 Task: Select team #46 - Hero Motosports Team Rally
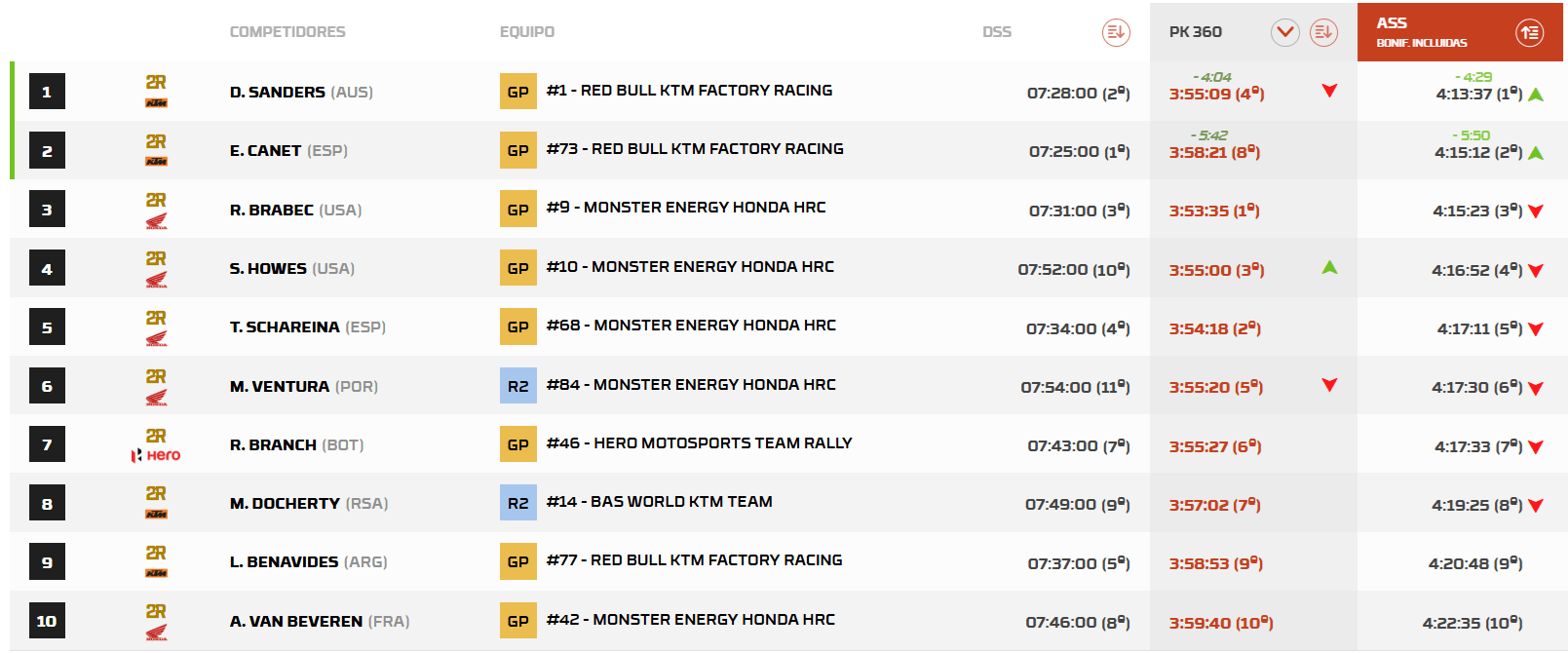click(x=700, y=443)
